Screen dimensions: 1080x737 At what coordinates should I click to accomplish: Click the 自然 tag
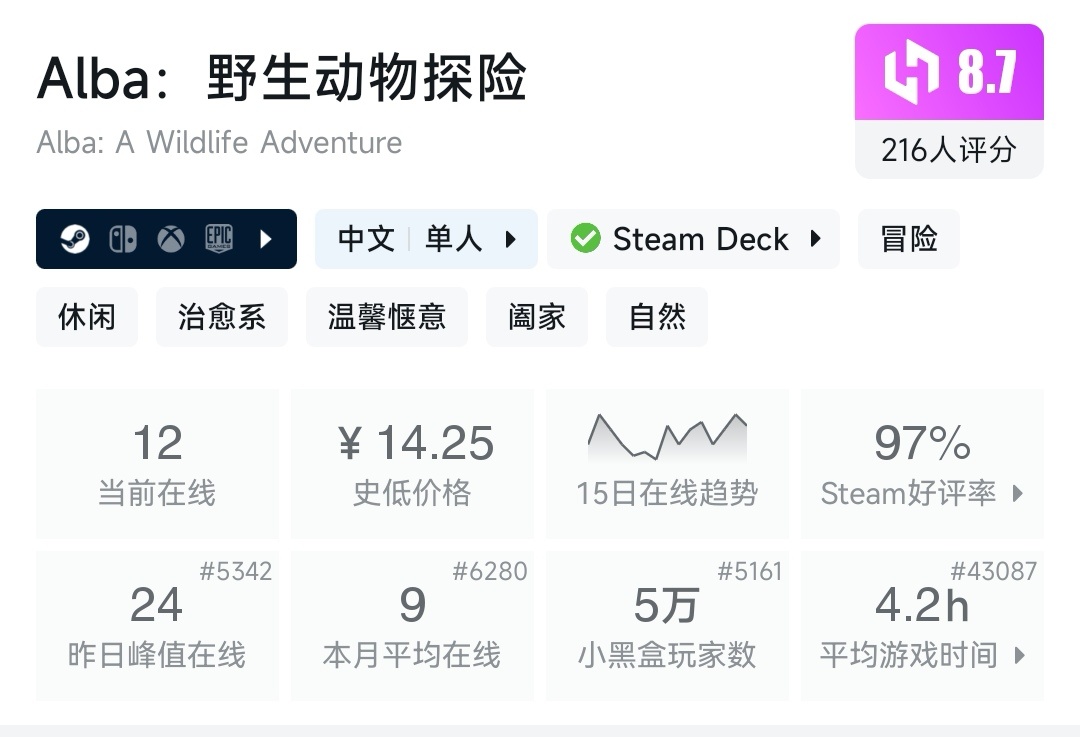656,316
